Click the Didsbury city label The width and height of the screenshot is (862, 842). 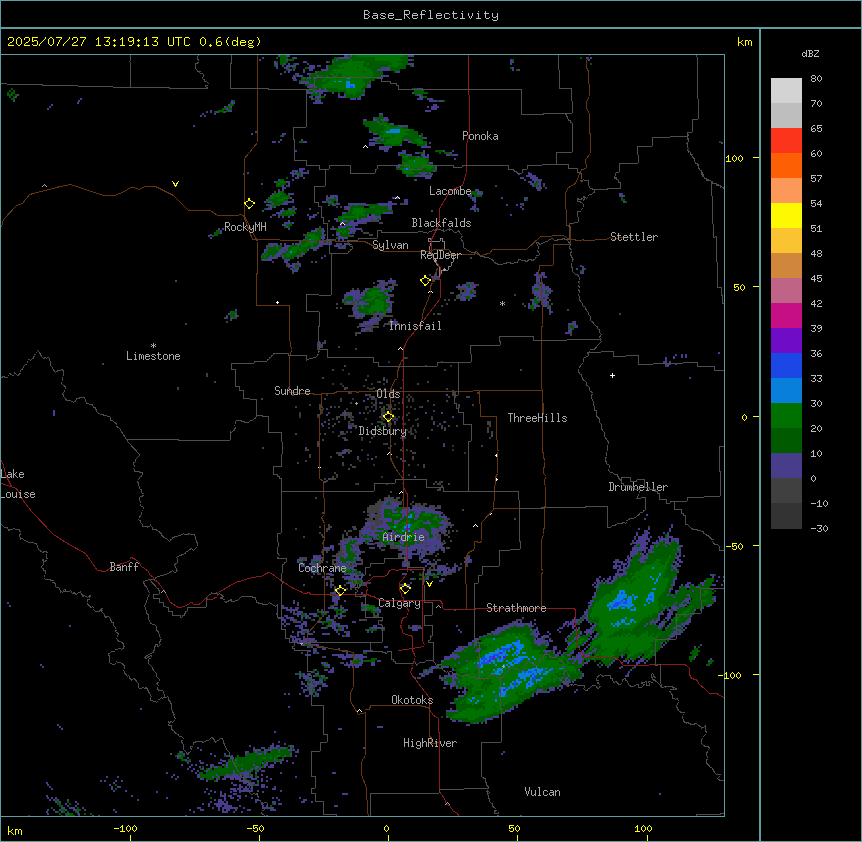[383, 431]
